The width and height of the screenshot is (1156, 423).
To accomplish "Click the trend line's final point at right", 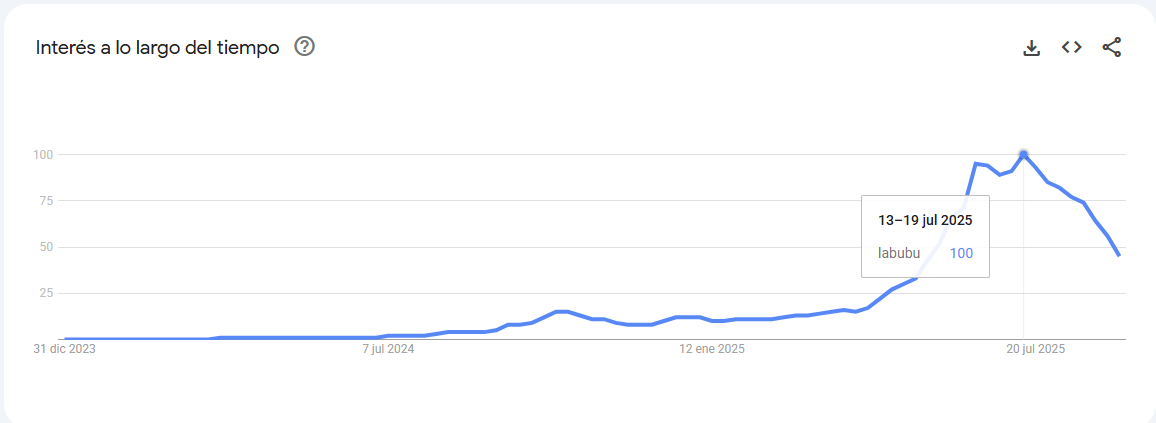I will click(x=1119, y=255).
